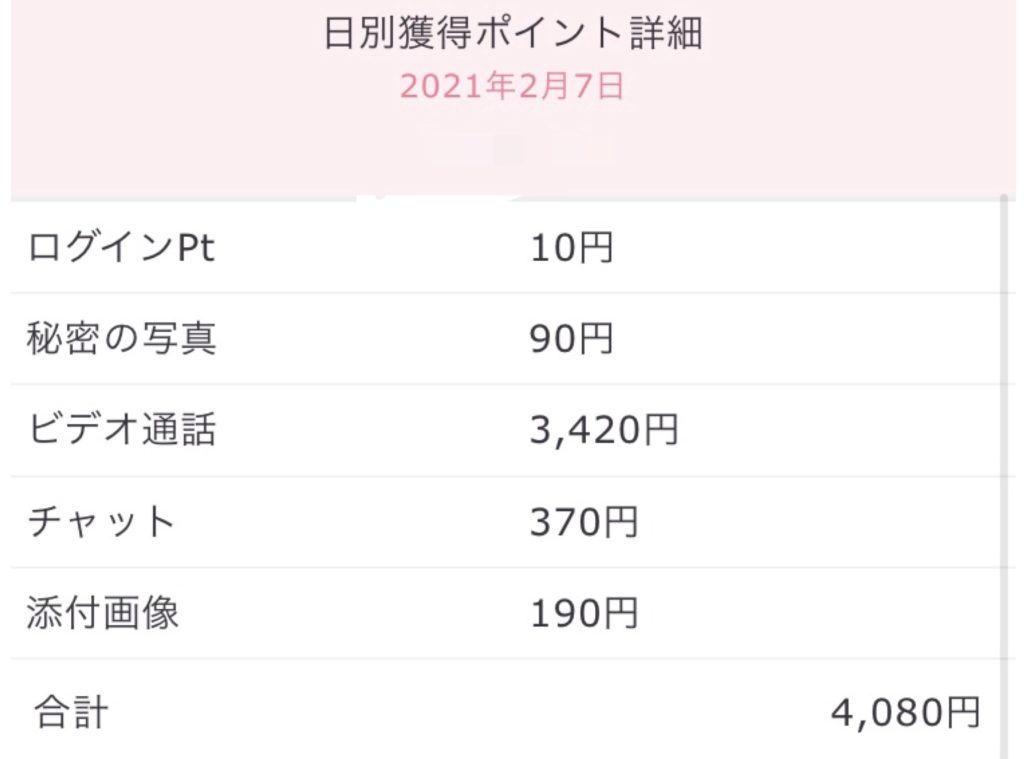Select the 合計 total label
1024x759 pixels.
click(70, 713)
